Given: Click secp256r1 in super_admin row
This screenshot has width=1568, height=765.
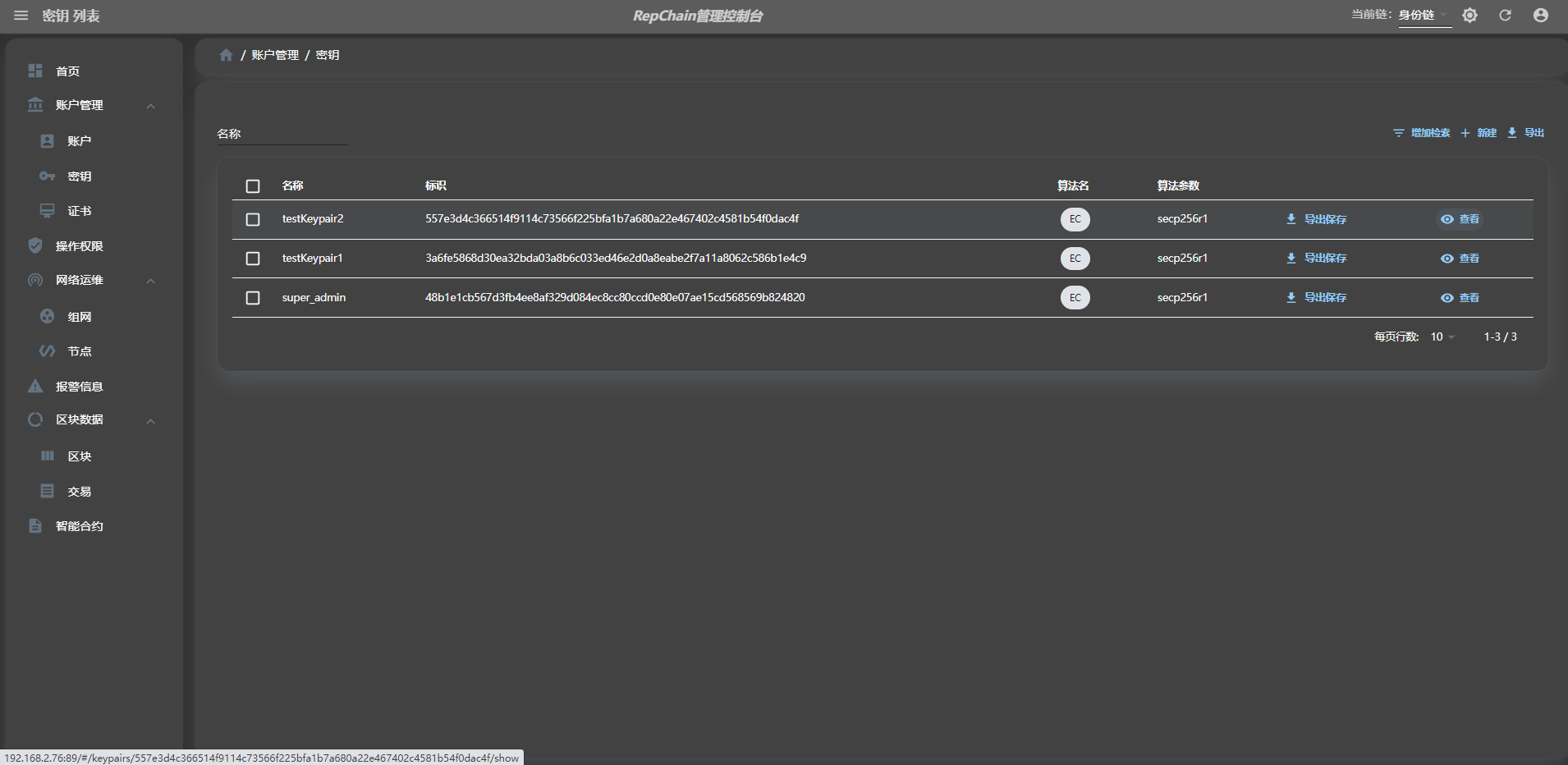Looking at the screenshot, I should click(1182, 298).
